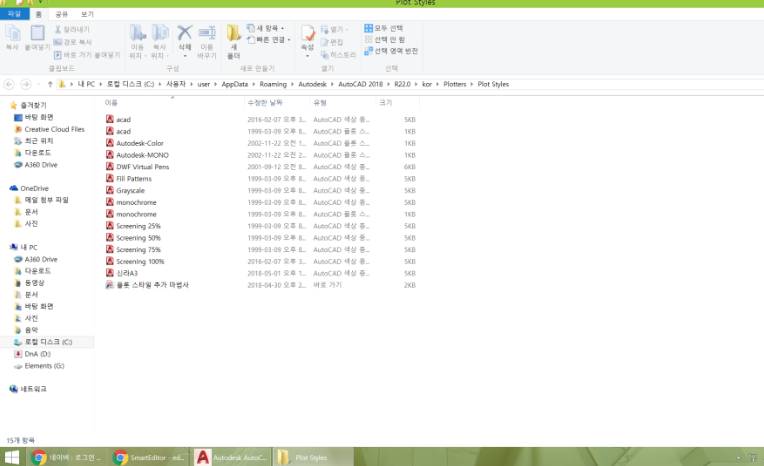Click 모두 선택 (Select all)
This screenshot has height=466, width=764.
[x=383, y=28]
